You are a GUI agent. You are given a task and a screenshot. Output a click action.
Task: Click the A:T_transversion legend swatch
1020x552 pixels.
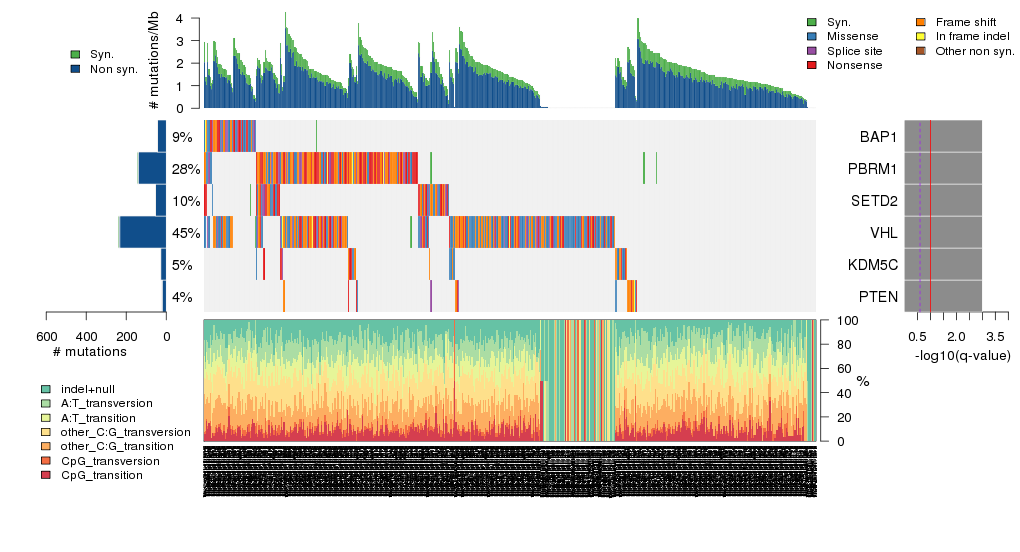click(46, 403)
